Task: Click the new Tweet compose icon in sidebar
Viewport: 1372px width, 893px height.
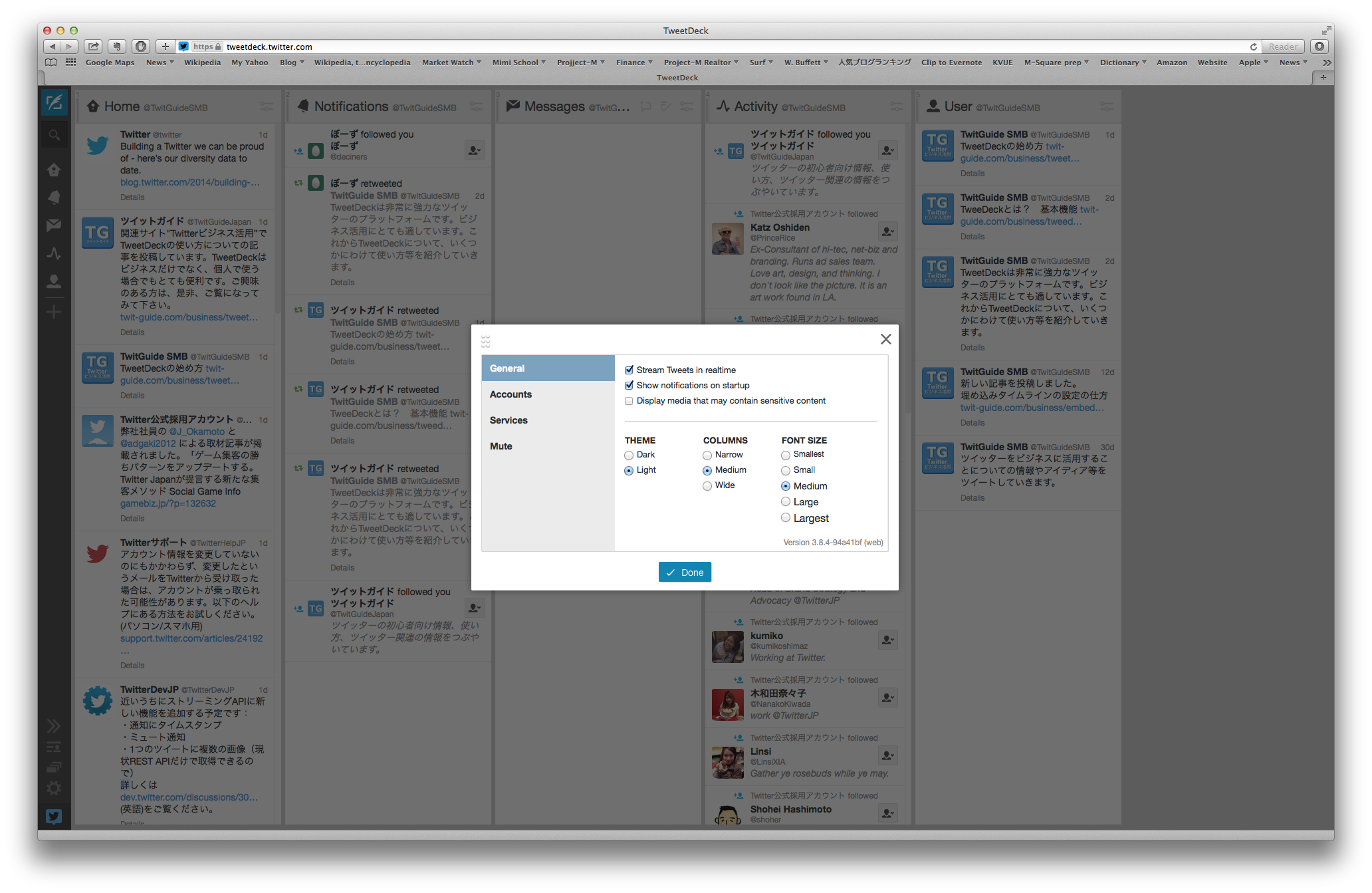Action: pos(54,102)
